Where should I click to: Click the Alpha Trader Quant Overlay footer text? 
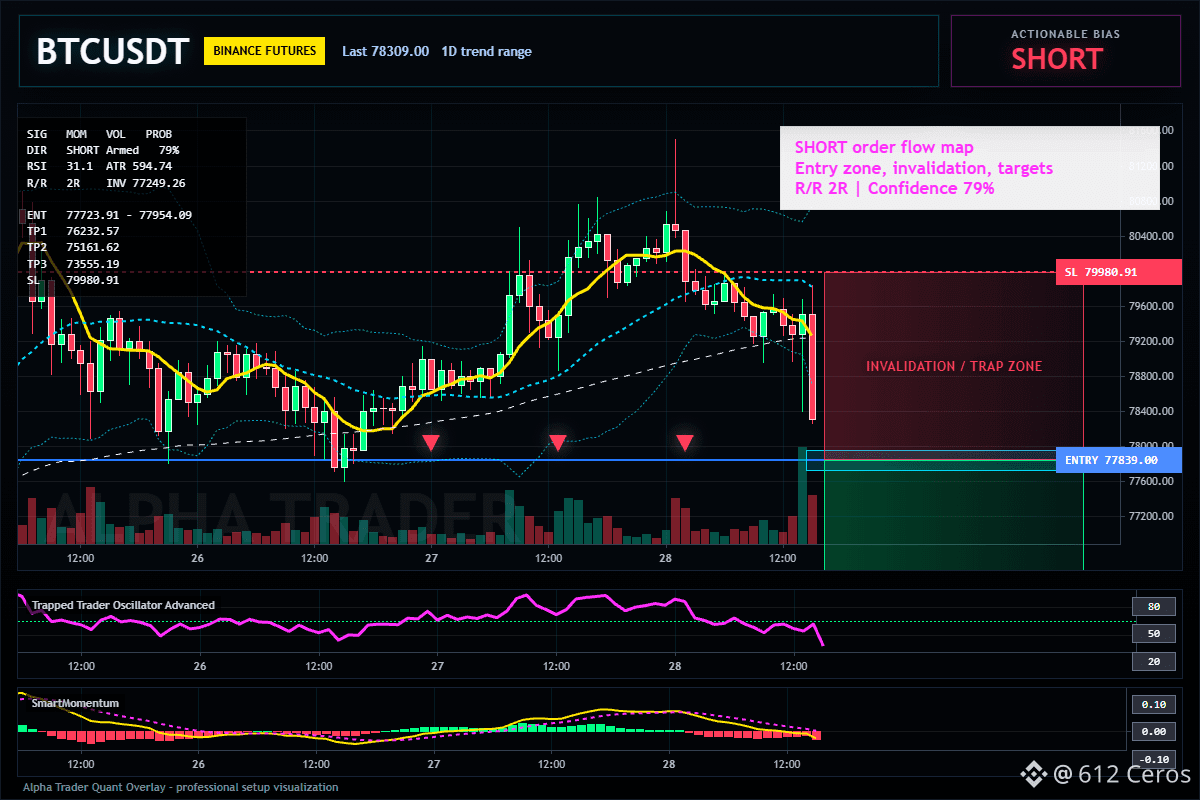coord(180,787)
